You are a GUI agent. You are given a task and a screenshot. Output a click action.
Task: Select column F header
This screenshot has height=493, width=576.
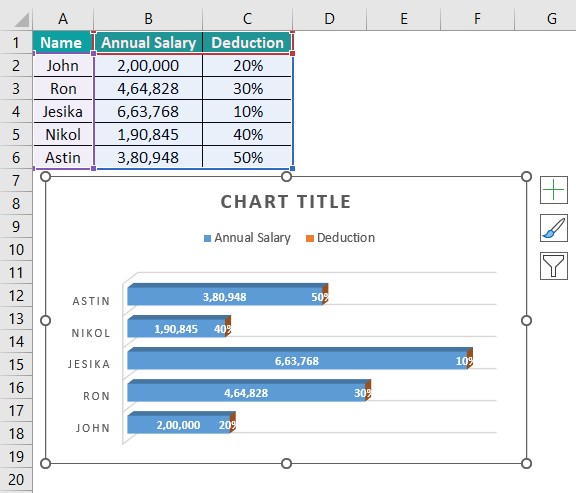(x=477, y=18)
